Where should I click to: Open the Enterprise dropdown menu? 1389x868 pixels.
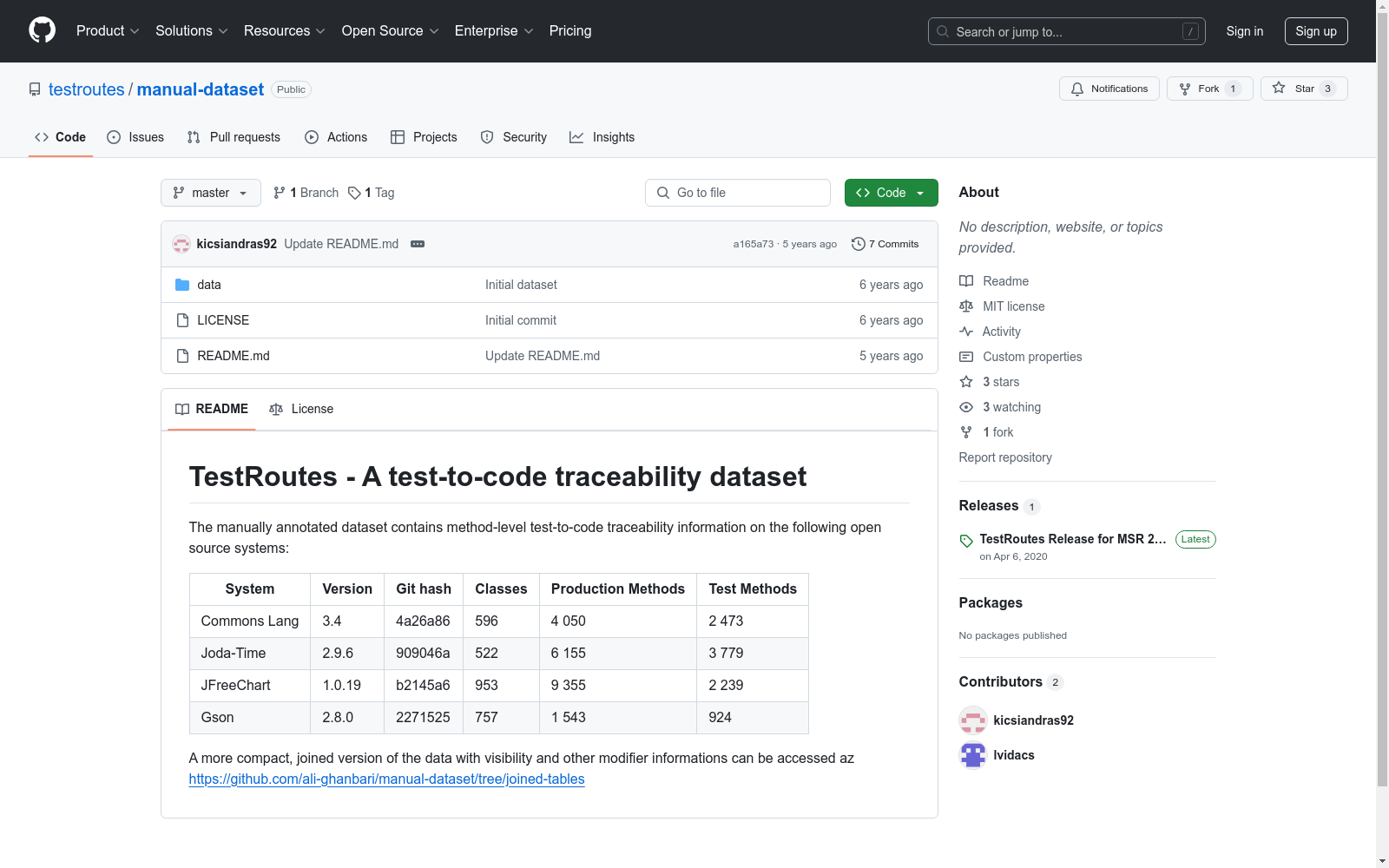coord(494,31)
